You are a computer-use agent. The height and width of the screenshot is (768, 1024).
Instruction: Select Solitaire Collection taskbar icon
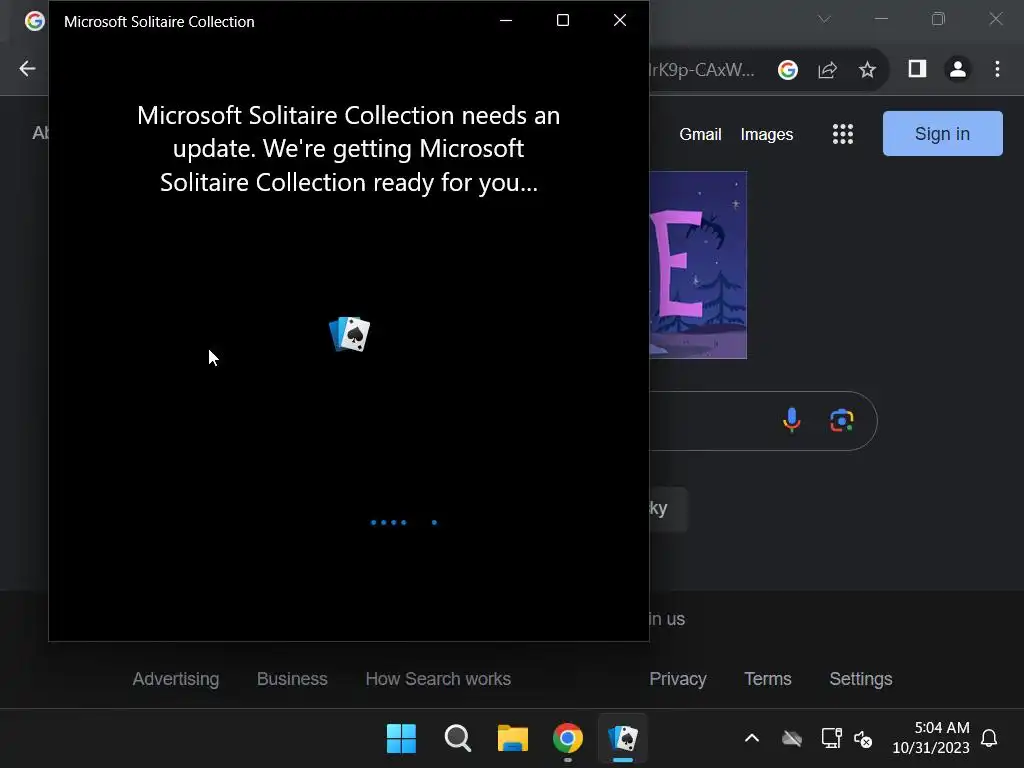(x=623, y=739)
